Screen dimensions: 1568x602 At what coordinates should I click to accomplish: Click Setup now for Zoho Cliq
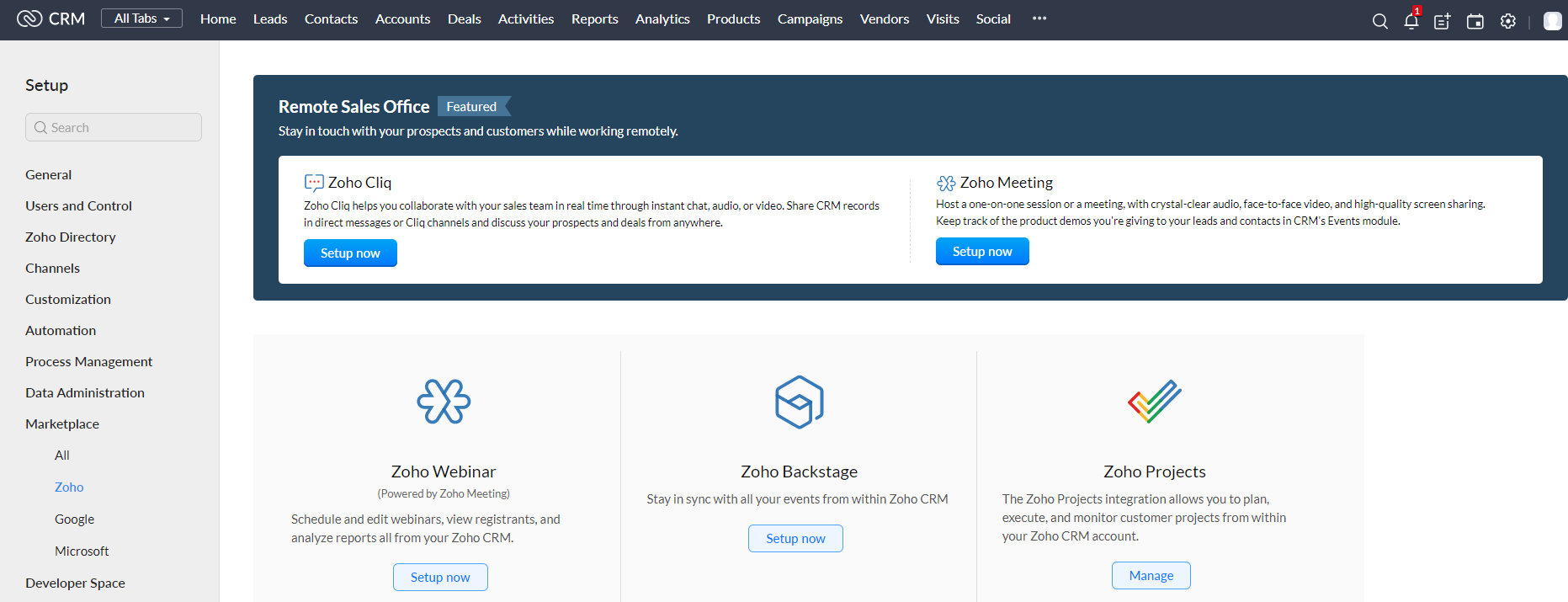tap(350, 253)
